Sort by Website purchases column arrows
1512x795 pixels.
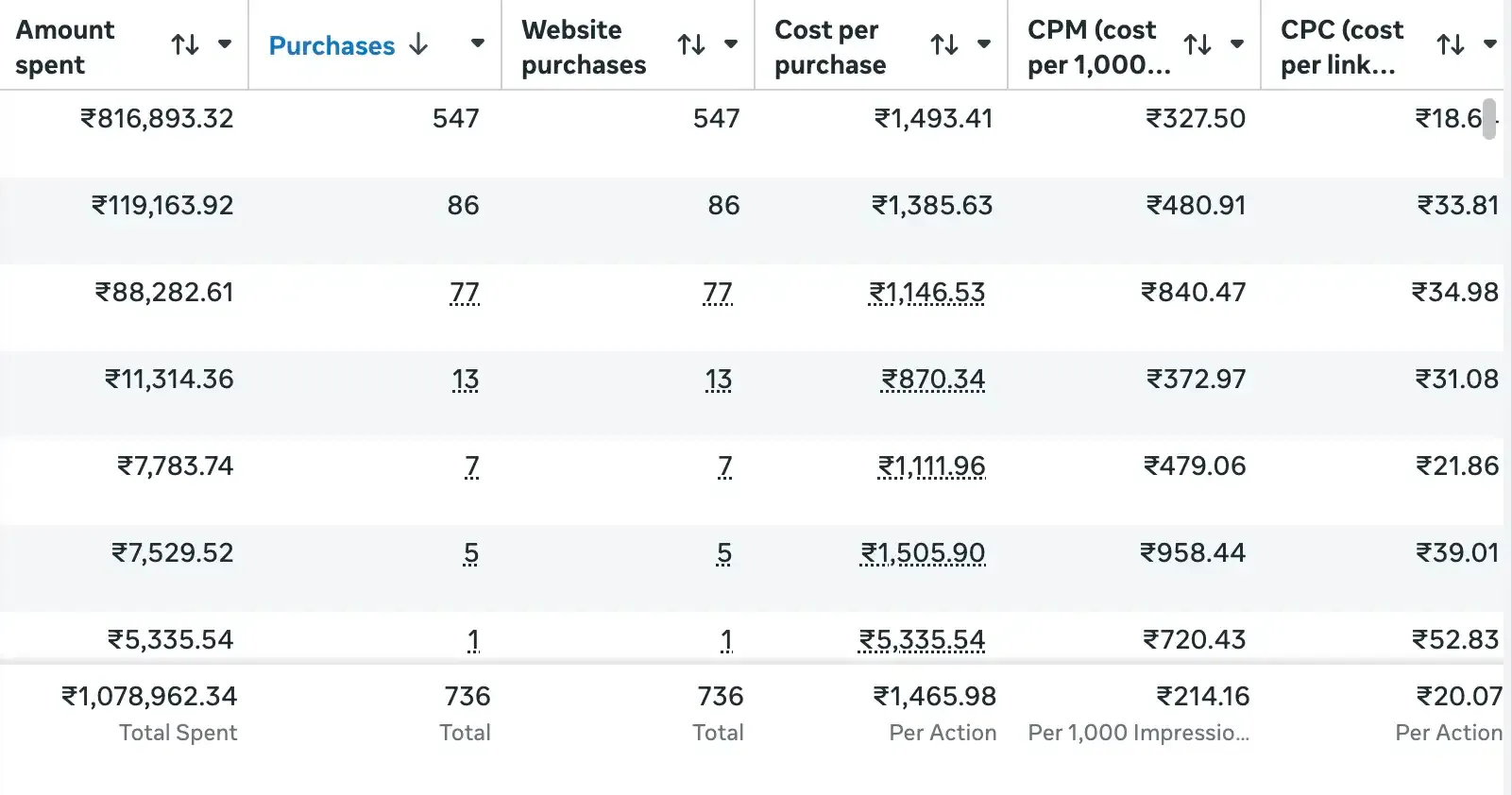click(691, 44)
